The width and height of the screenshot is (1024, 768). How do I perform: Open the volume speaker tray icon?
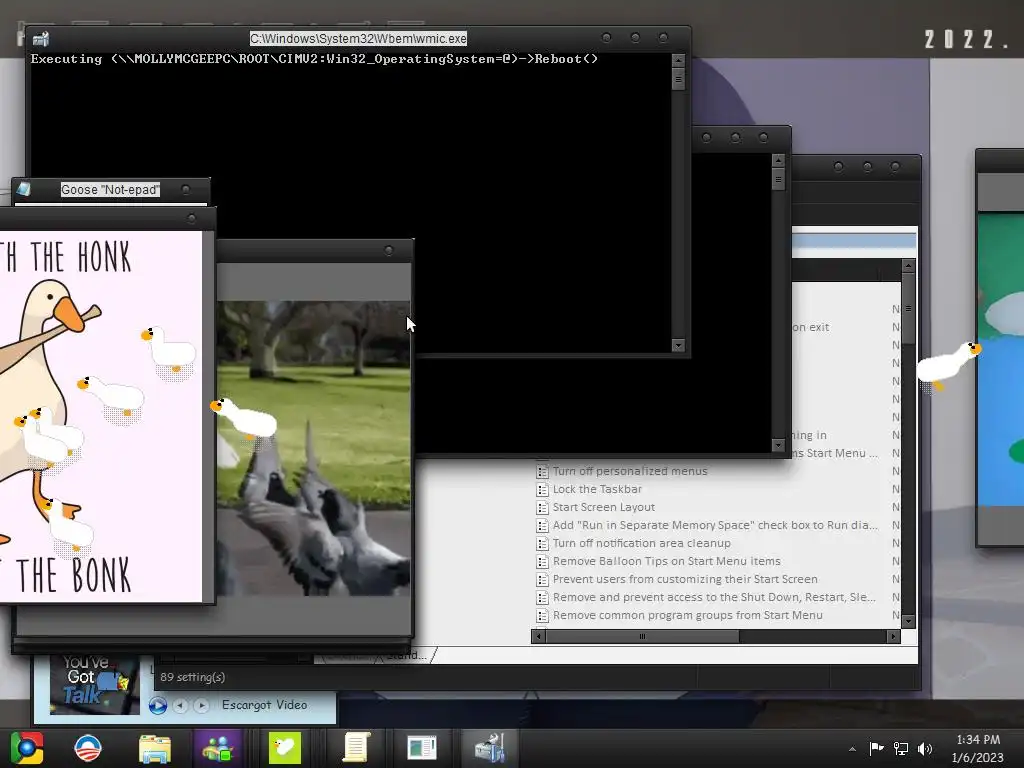924,748
